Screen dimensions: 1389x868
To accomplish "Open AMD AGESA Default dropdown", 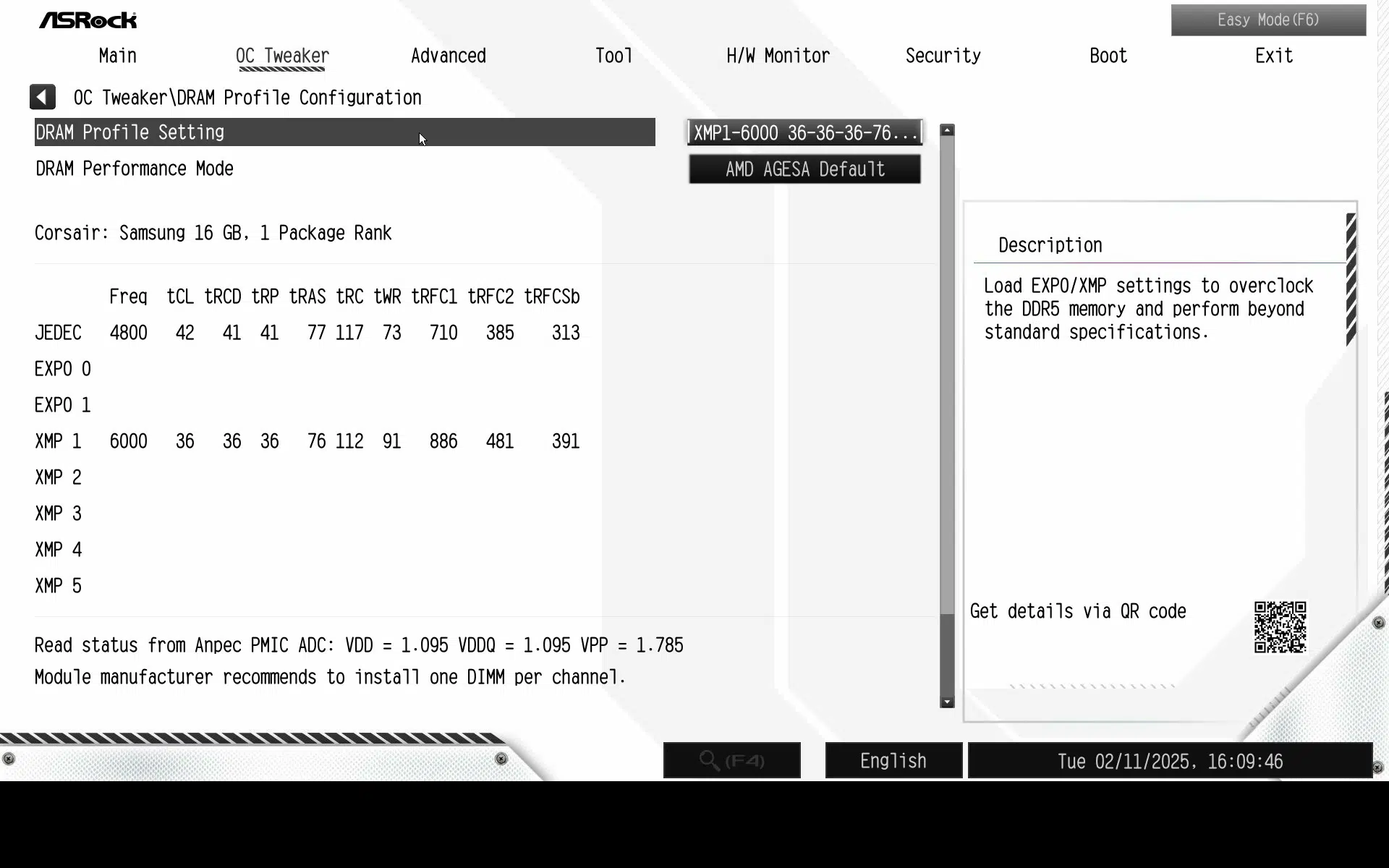I will coord(804,169).
